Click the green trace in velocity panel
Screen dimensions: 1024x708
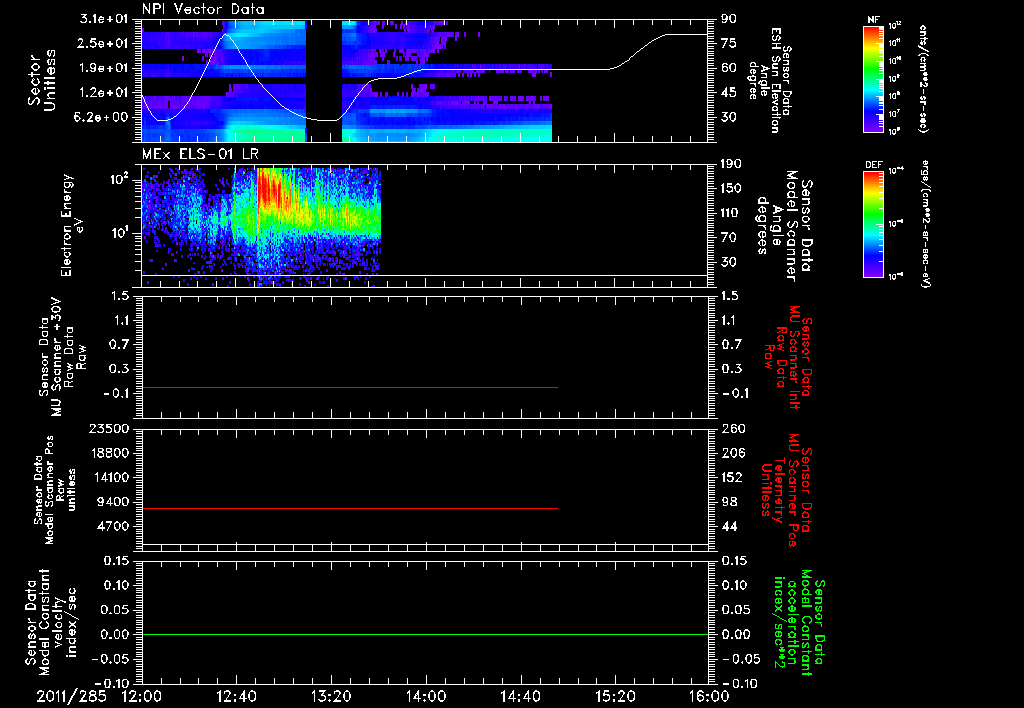click(425, 634)
